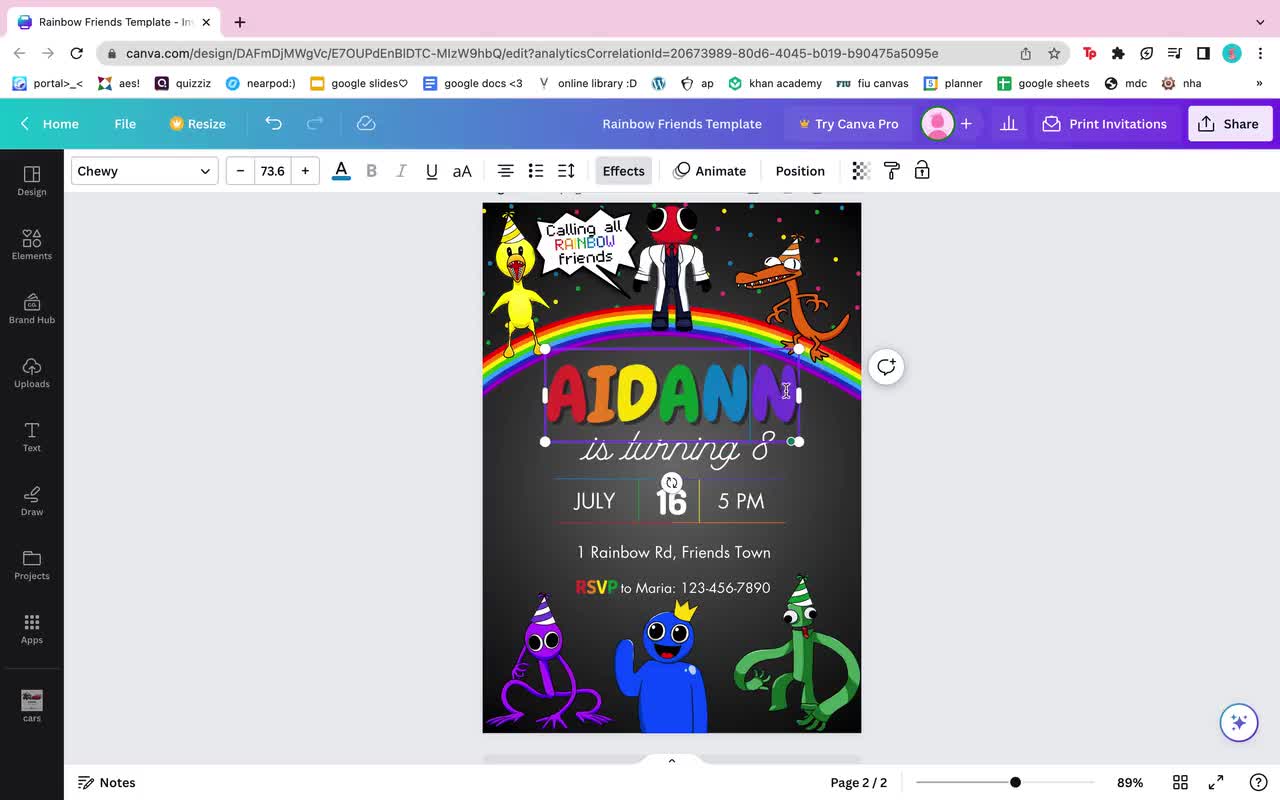Open the account profile avatar
The width and height of the screenshot is (1280, 800).
tap(937, 123)
